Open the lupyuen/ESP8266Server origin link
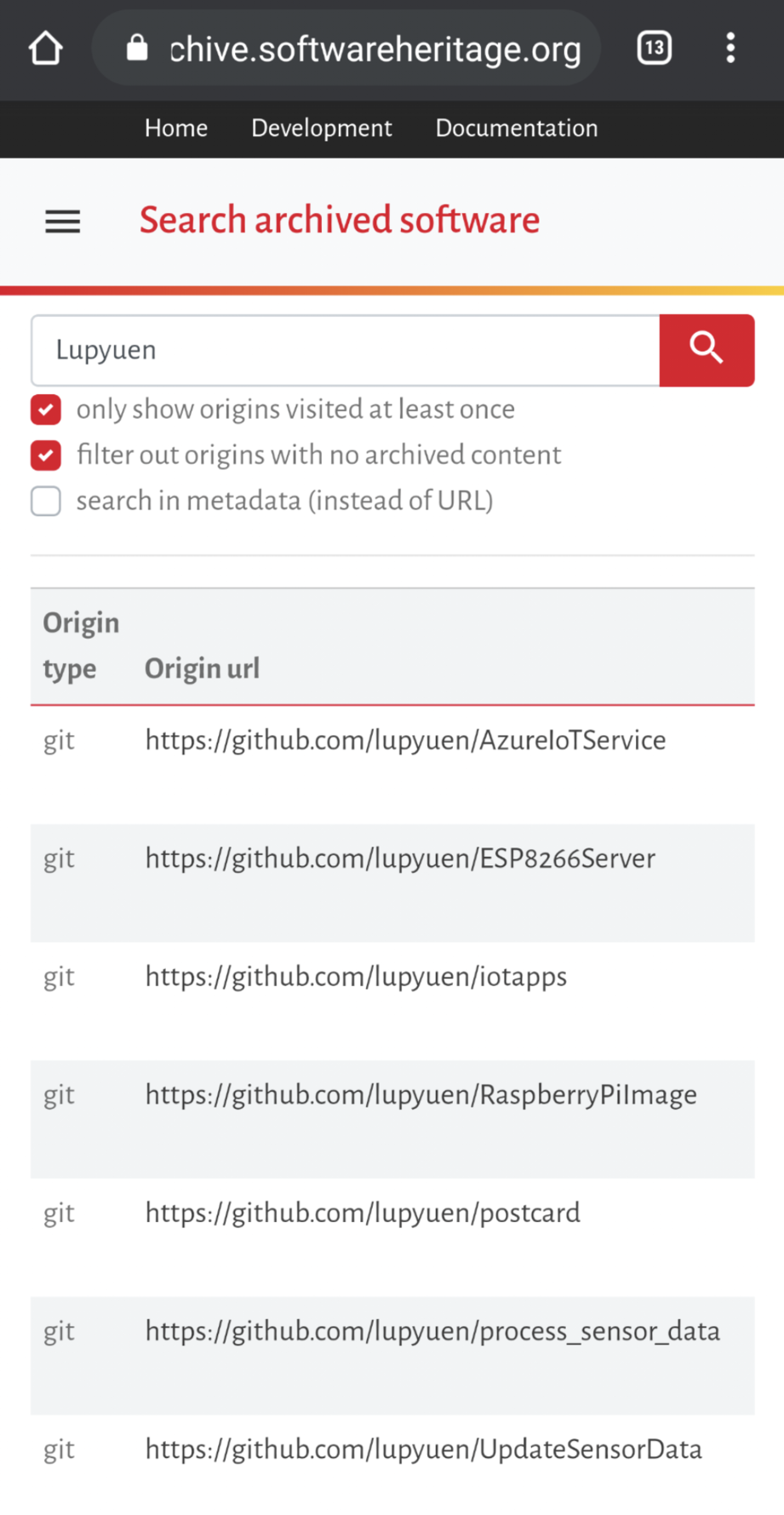 [x=400, y=858]
